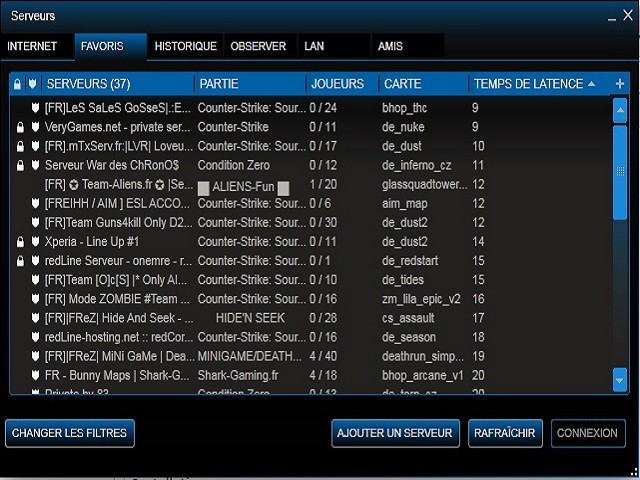Screen dimensions: 640x480
Task: Click AJOUTER UN SERVEUR button
Action: (x=395, y=433)
